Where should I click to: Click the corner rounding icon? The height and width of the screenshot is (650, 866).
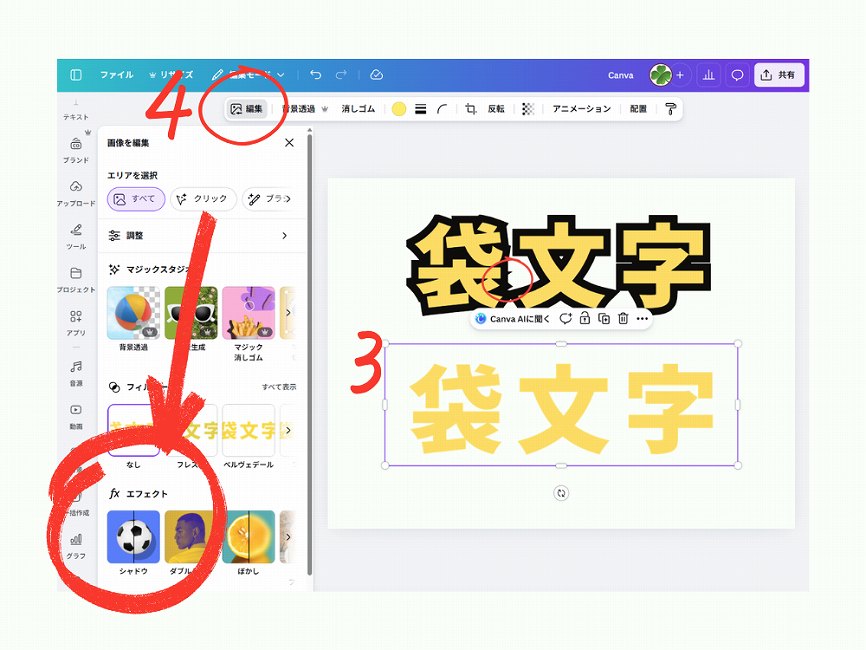[442, 109]
